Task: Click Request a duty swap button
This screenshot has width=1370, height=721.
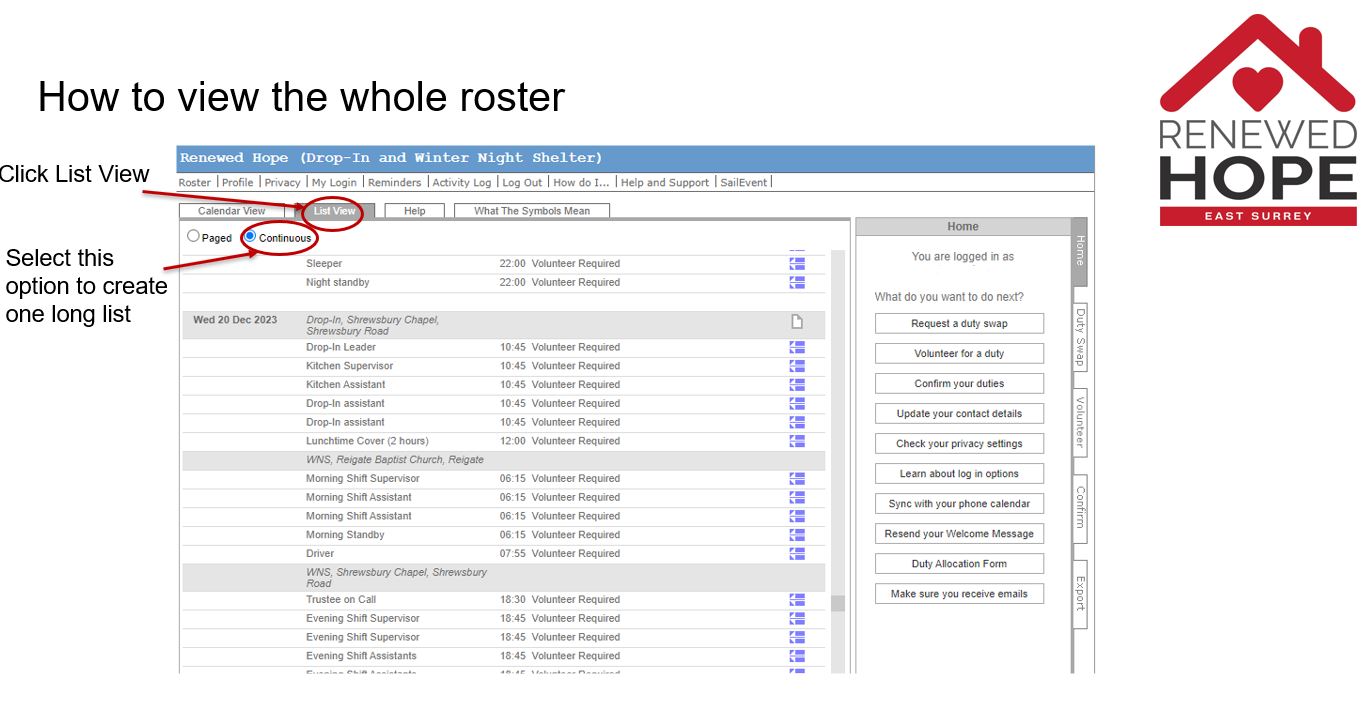Action: pos(959,324)
